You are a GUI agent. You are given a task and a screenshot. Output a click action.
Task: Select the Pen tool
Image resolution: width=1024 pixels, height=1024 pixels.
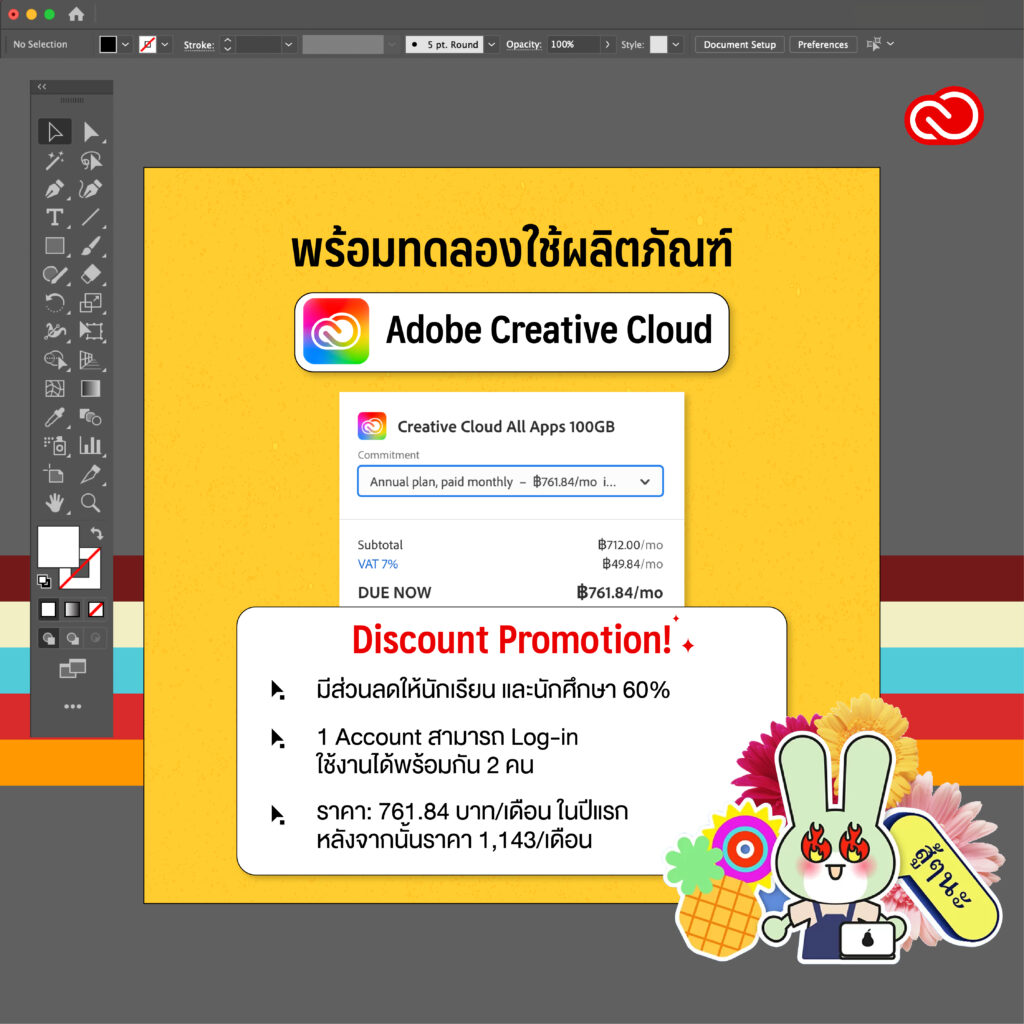55,189
